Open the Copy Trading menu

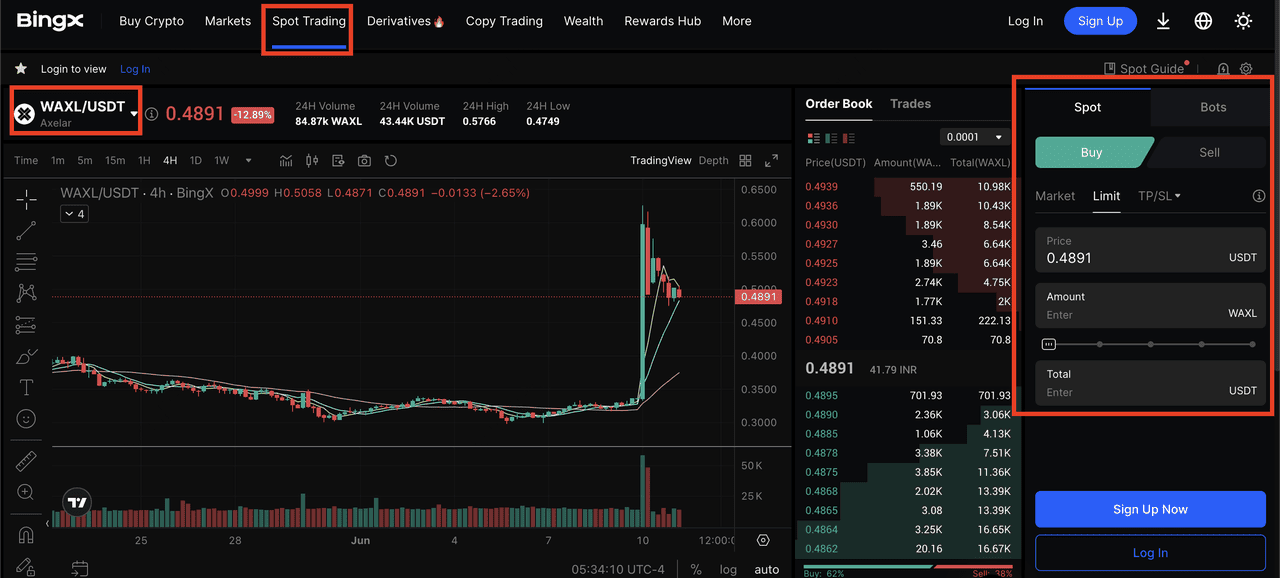click(504, 21)
